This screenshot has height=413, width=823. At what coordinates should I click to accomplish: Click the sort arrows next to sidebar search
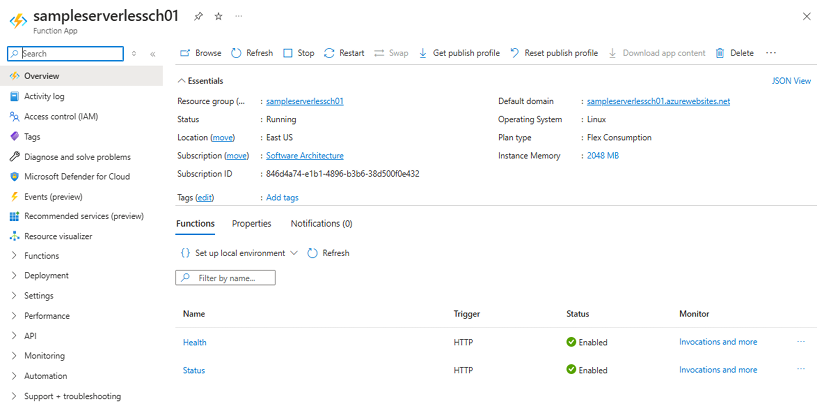tap(134, 54)
